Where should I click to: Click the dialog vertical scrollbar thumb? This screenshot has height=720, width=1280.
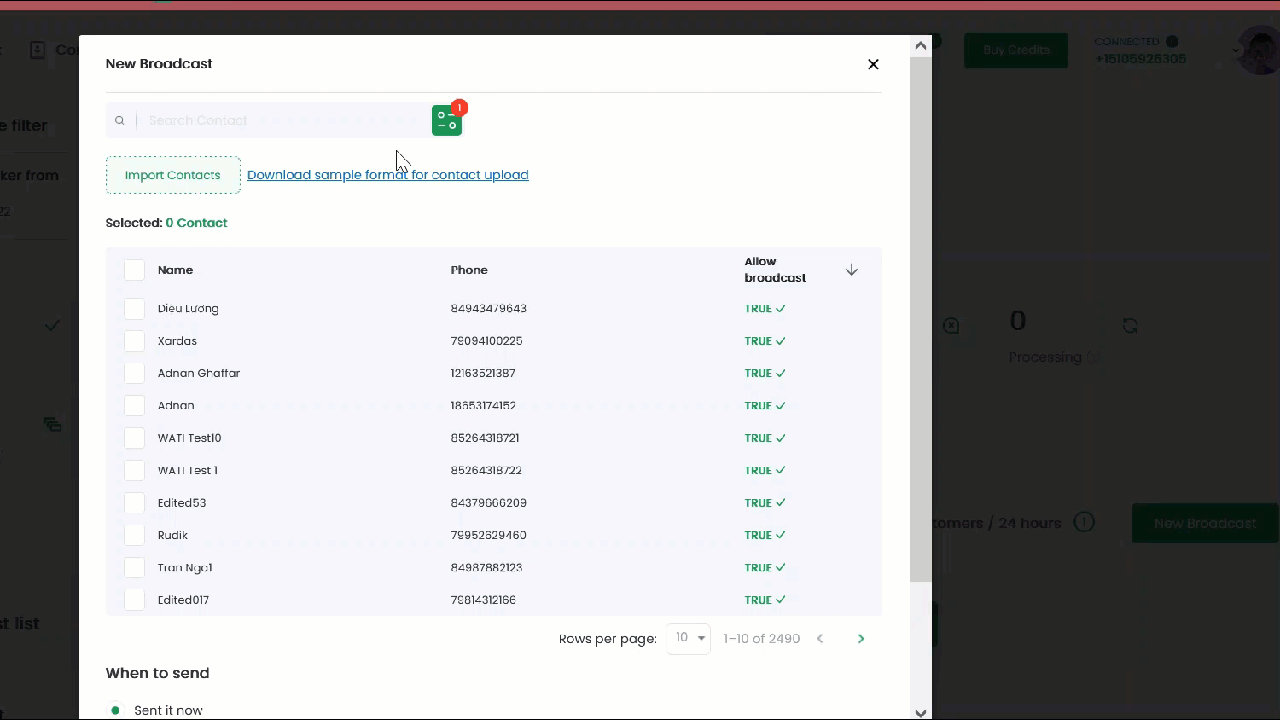[921, 320]
